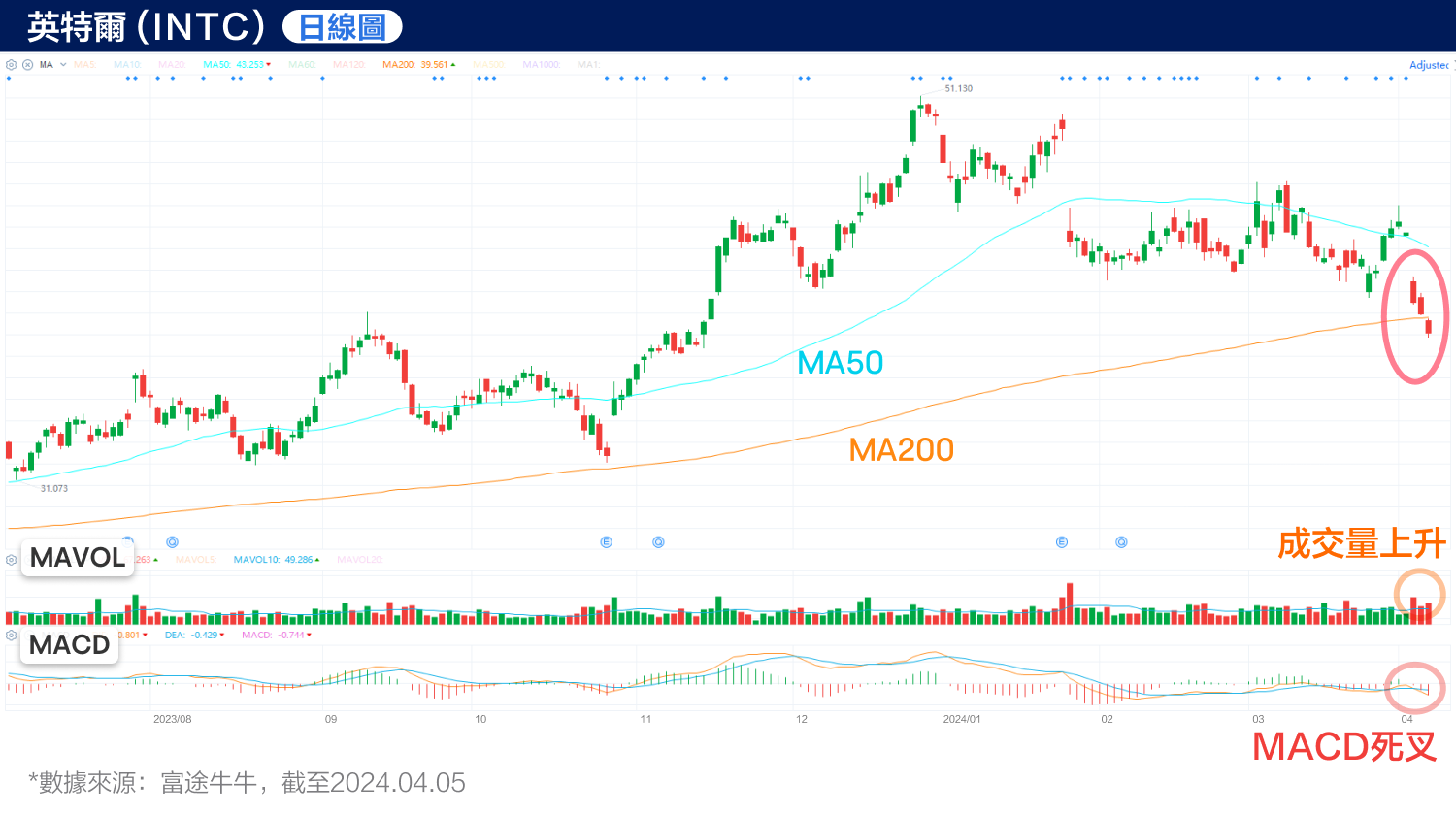
Task: Remove the MA indicator with the X icon
Action: click(27, 64)
